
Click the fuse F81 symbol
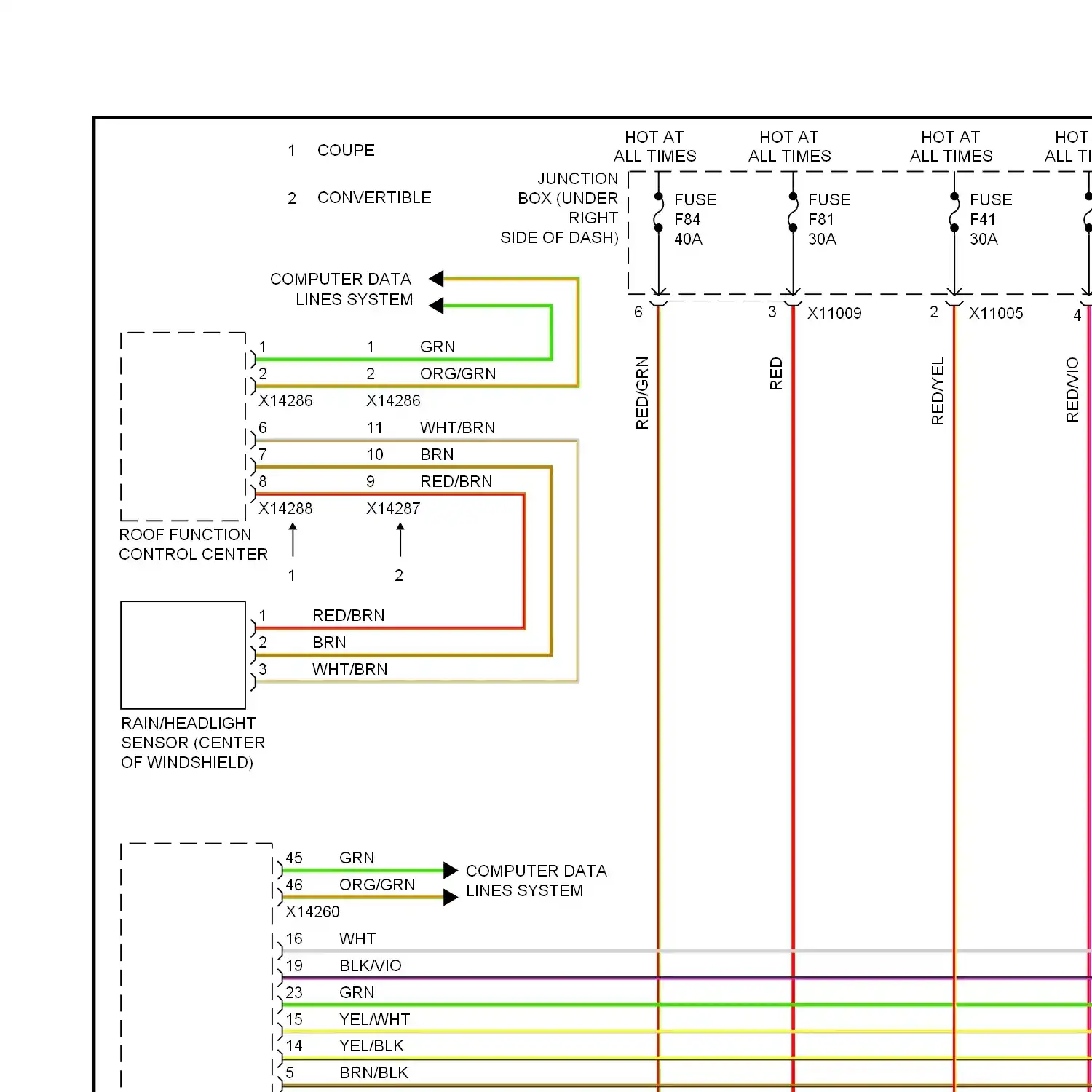[793, 212]
